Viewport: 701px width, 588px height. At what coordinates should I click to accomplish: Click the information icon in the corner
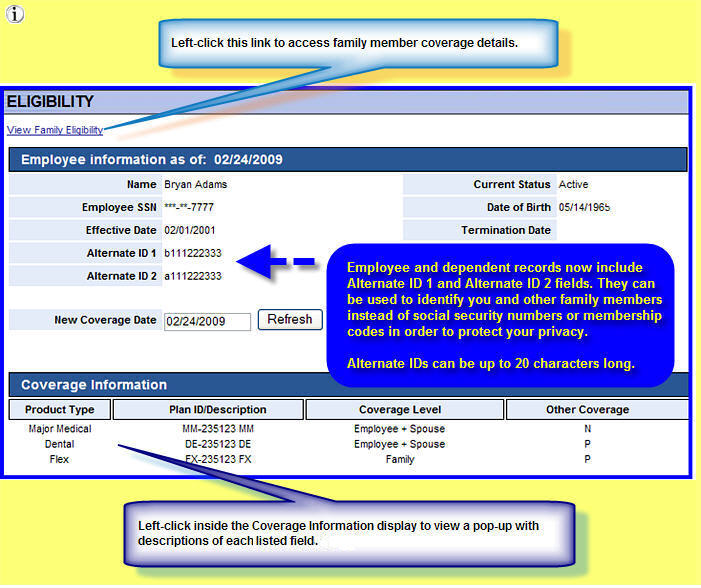[15, 14]
